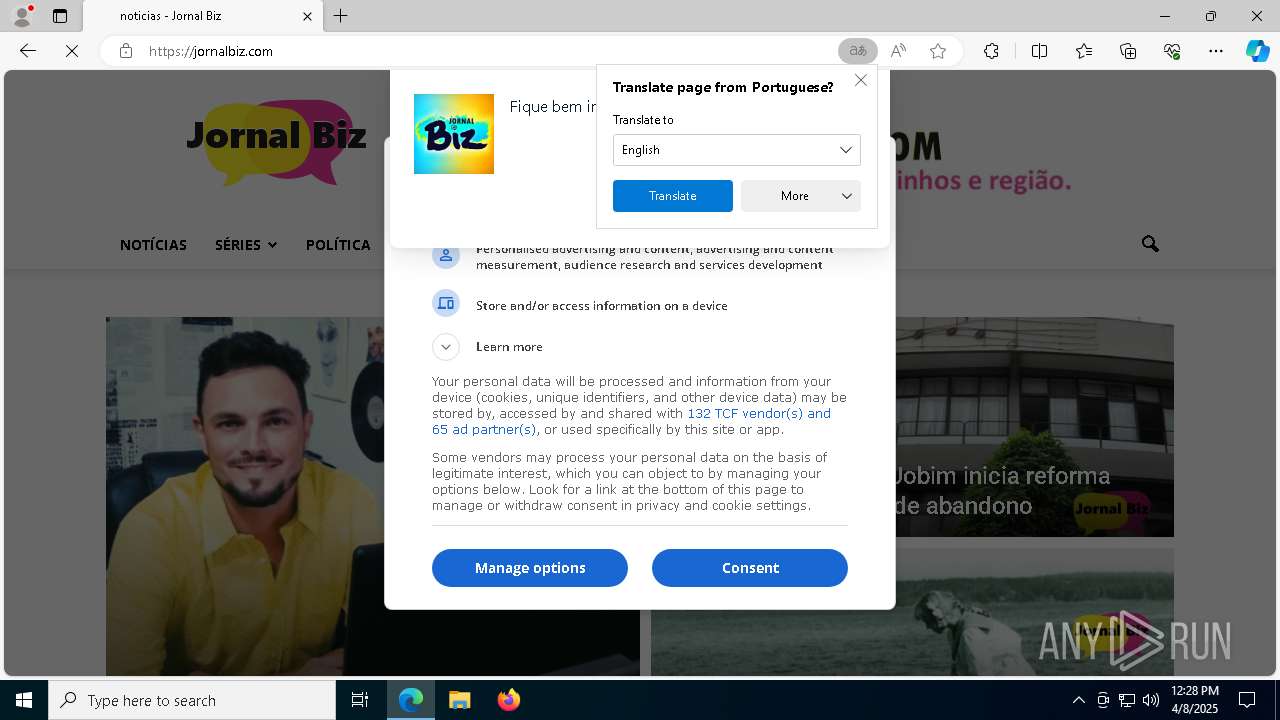The image size is (1280, 720).
Task: Open the Extensions puzzle icon
Action: coord(991,51)
